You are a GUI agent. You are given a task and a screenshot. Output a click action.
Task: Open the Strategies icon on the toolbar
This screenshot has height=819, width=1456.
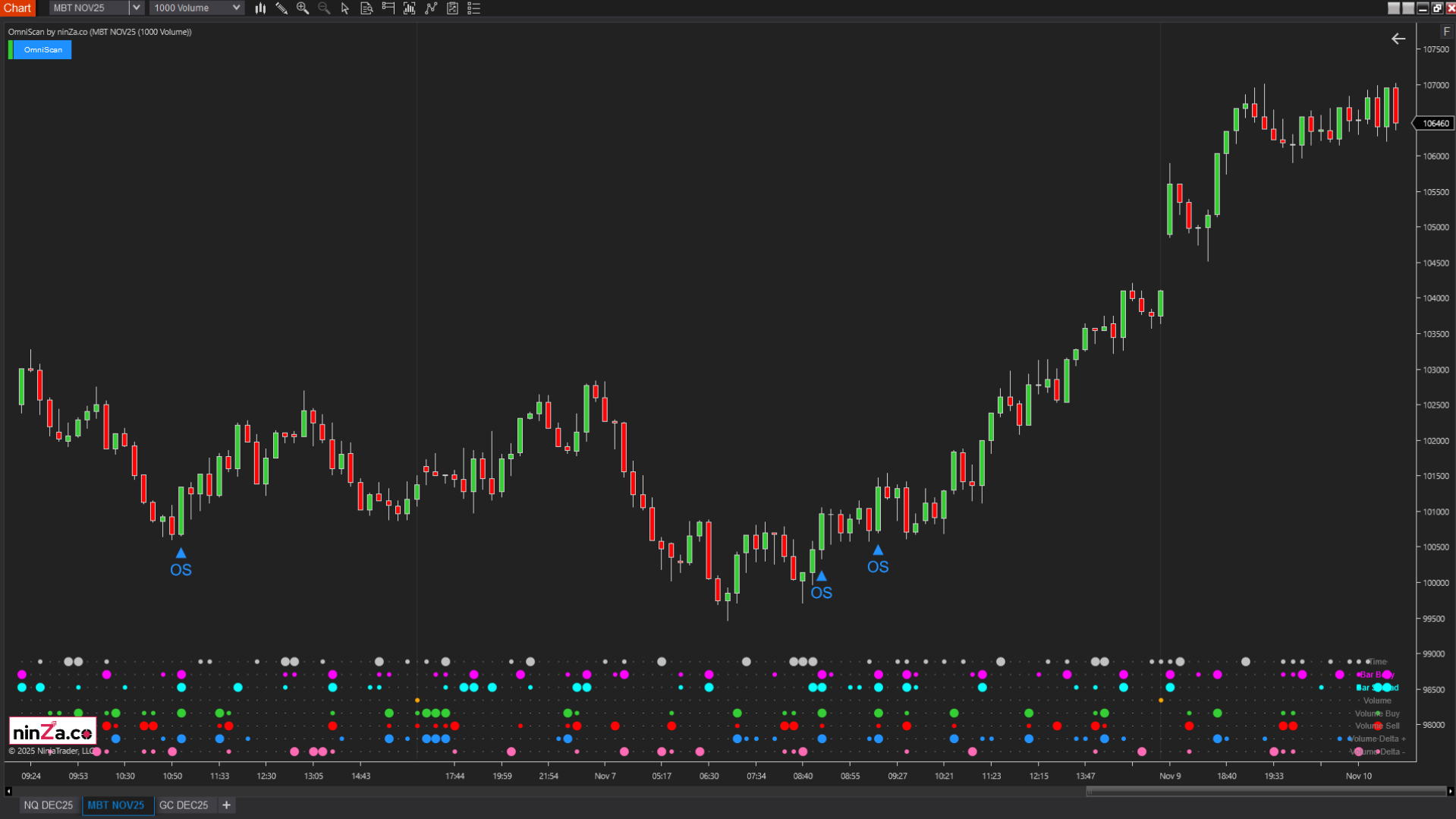(431, 8)
